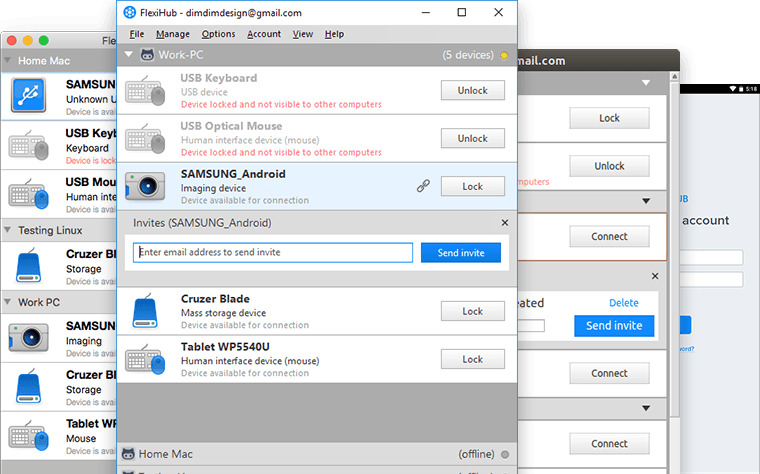Click the invite link icon for SAMSUNG_Android
Screen dimensions: 760x474
[423, 186]
